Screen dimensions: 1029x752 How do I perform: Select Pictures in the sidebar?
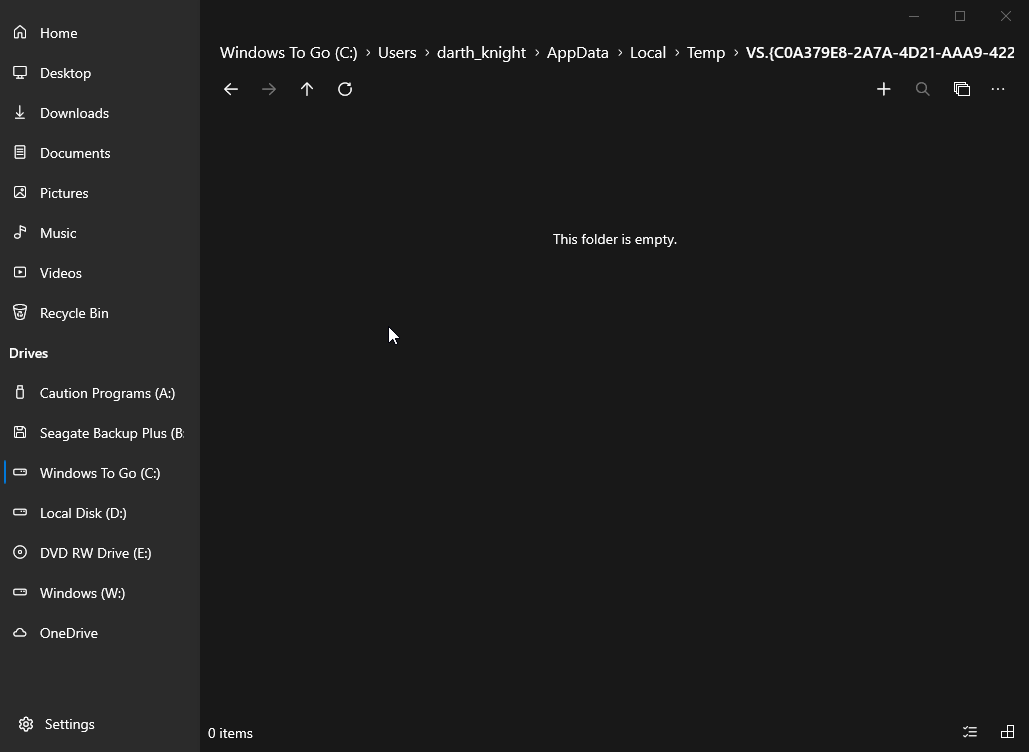100,193
